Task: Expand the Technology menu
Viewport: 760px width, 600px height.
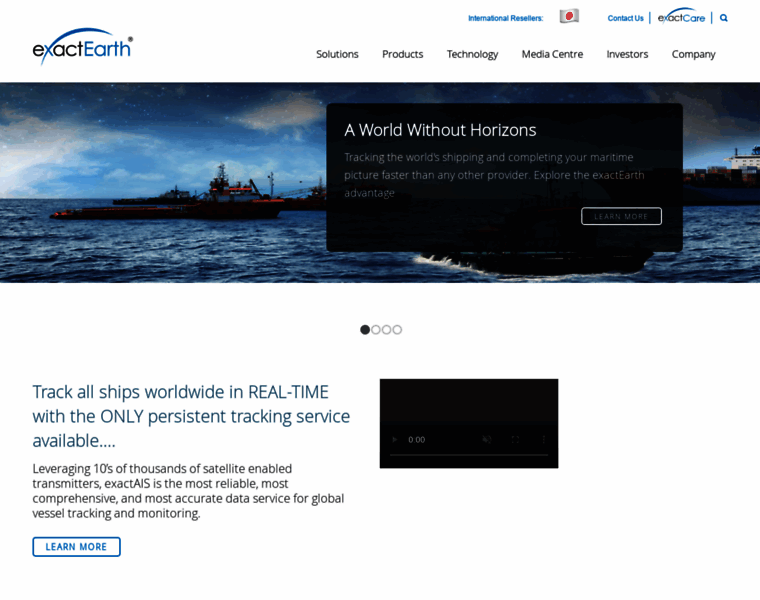Action: pos(472,54)
